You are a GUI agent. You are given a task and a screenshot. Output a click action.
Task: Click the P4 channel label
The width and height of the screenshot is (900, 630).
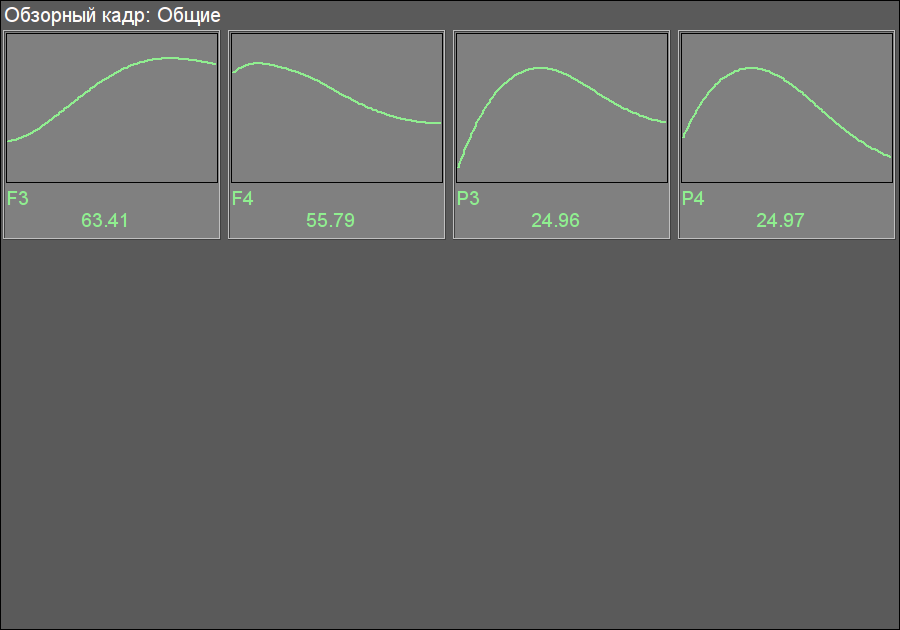coord(693,199)
